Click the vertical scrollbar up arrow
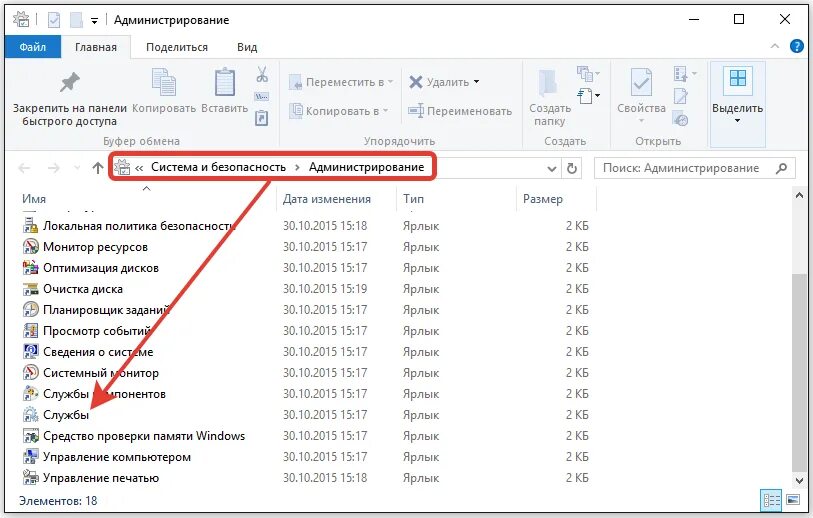Image resolution: width=813 pixels, height=518 pixels. point(799,196)
